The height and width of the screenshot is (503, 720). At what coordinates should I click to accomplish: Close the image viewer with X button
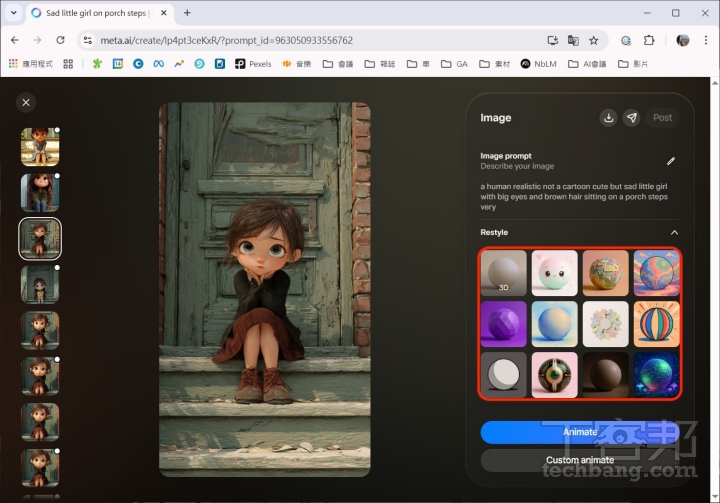[x=26, y=102]
